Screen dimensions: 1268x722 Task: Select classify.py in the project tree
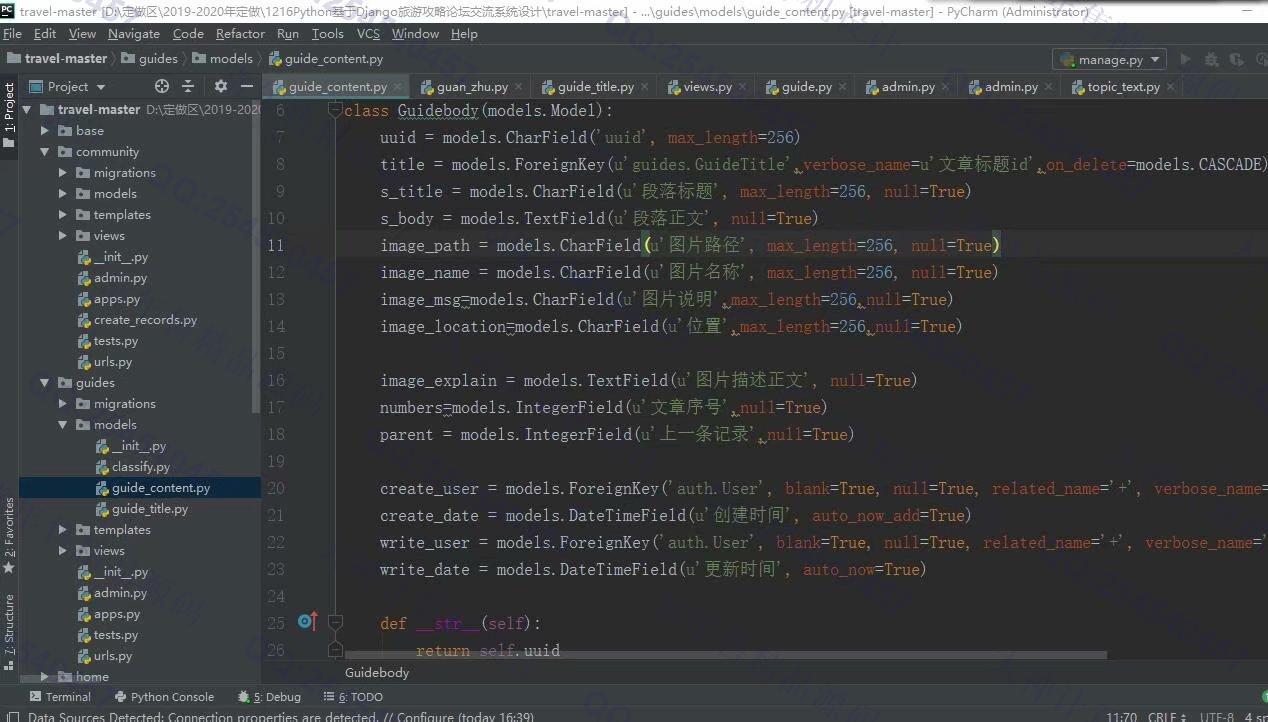click(x=140, y=467)
